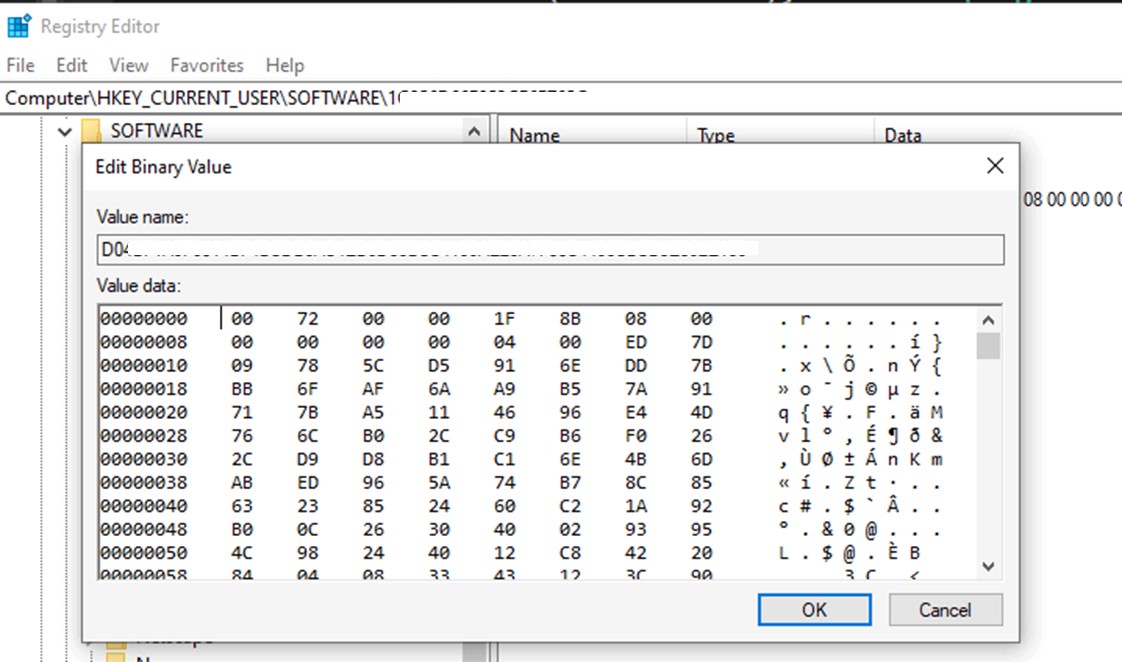Click byte DD in row 00000010

coord(635,366)
